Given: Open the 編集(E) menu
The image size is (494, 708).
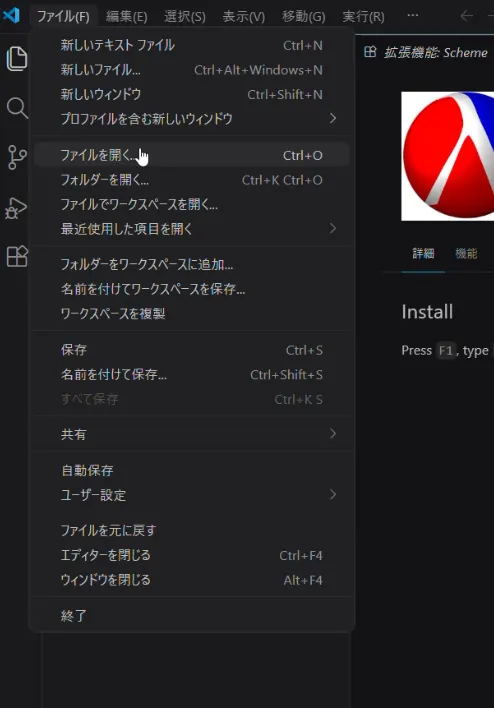Looking at the screenshot, I should click(126, 16).
